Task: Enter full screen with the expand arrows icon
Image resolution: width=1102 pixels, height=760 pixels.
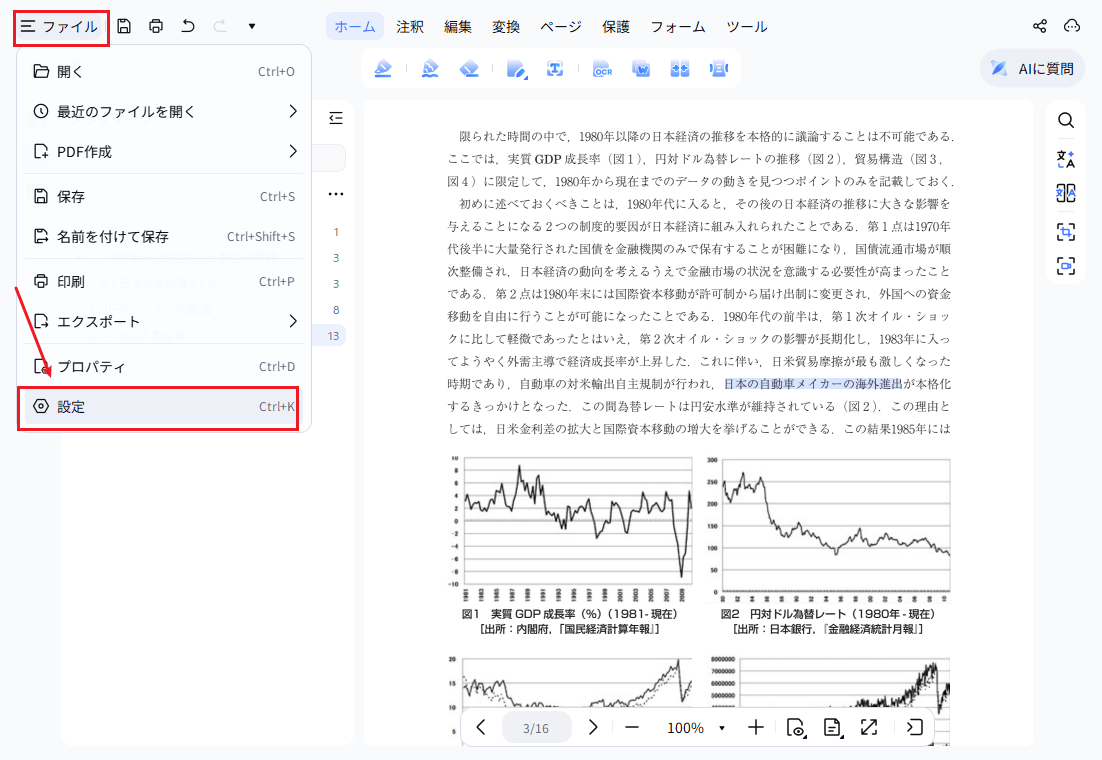Action: coord(869,728)
